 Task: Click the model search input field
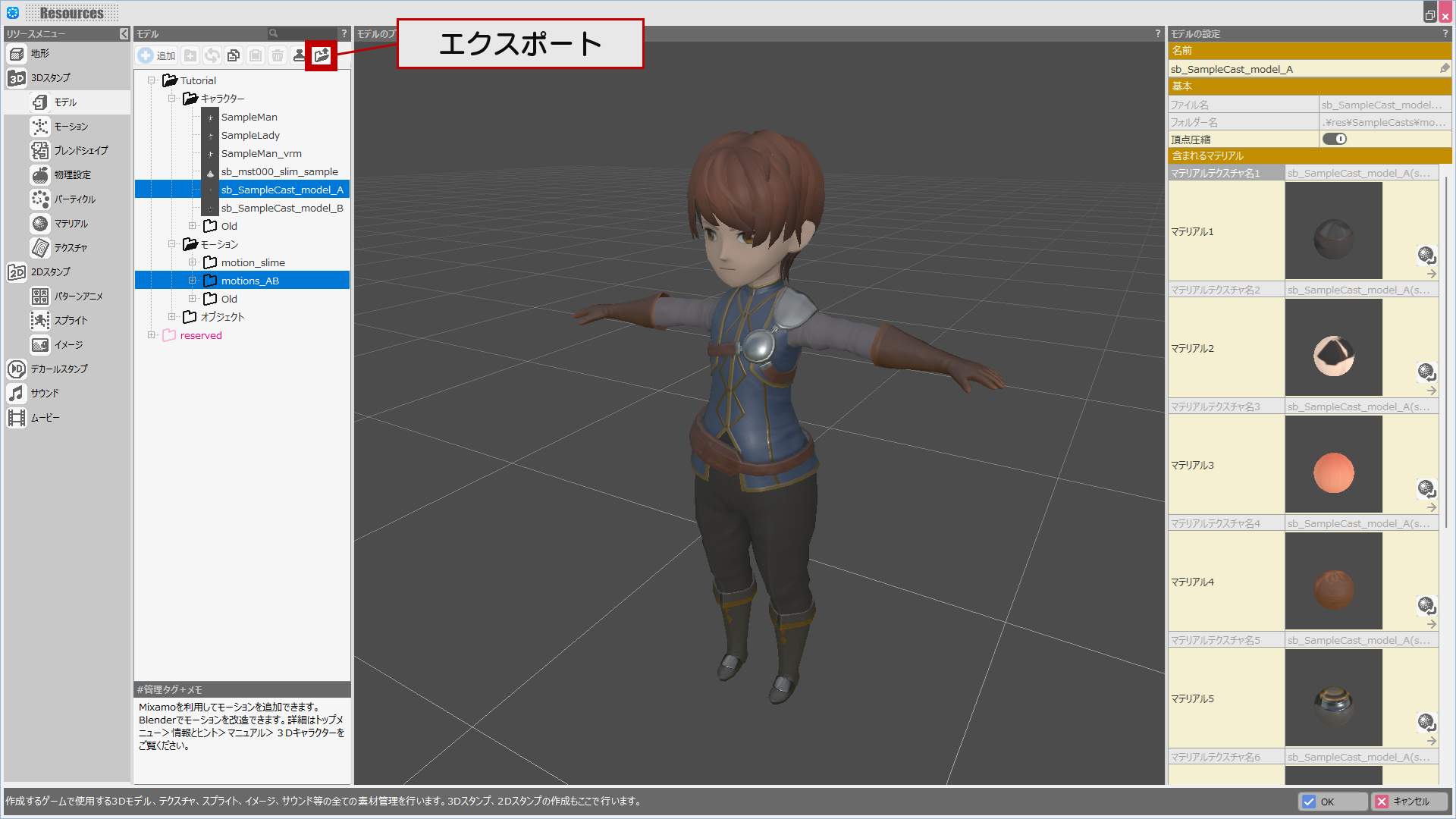306,33
